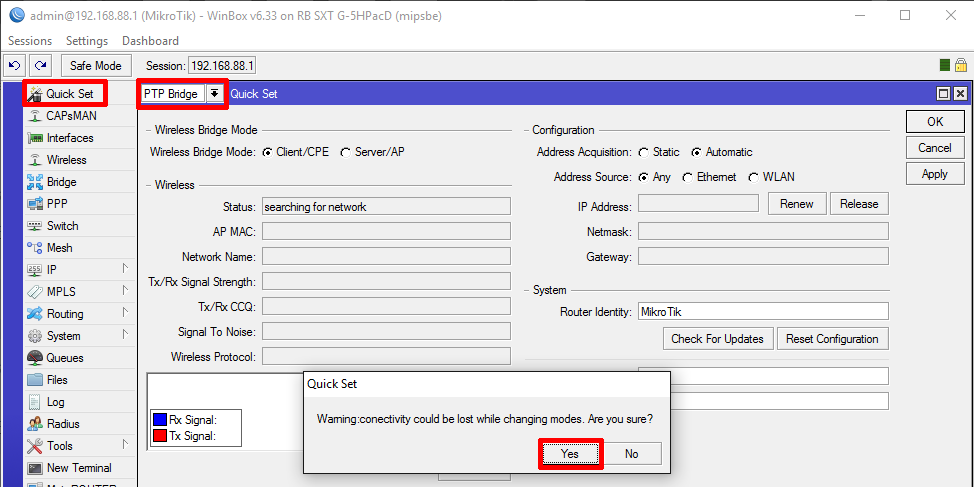The height and width of the screenshot is (487, 974).
Task: Click the Network Name field
Action: click(x=386, y=256)
